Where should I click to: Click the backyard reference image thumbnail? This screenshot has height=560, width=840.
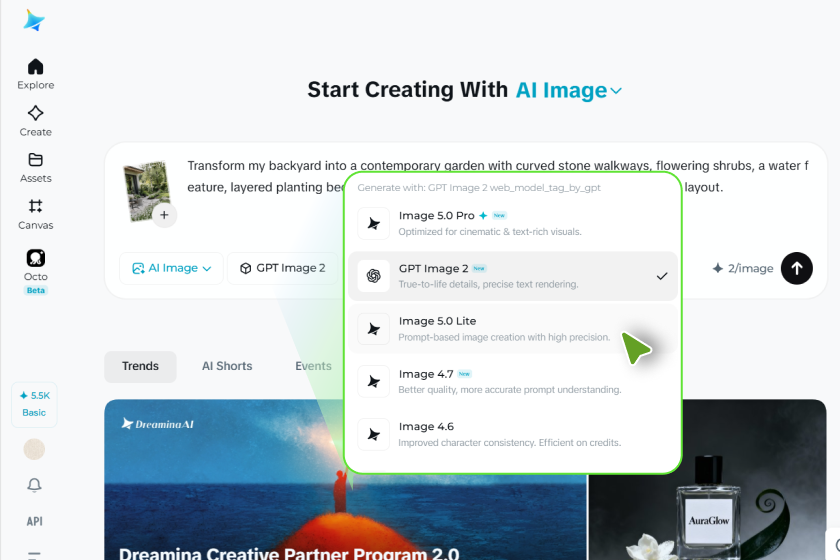click(146, 190)
